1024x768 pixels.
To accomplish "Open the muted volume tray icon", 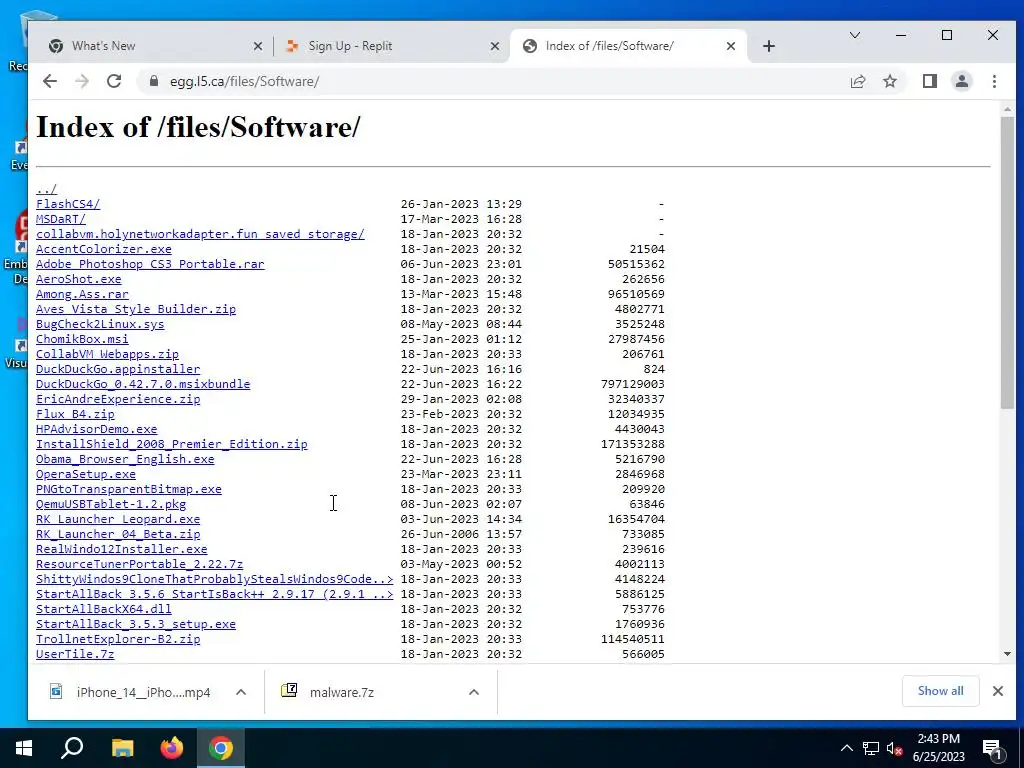I will pos(895,749).
